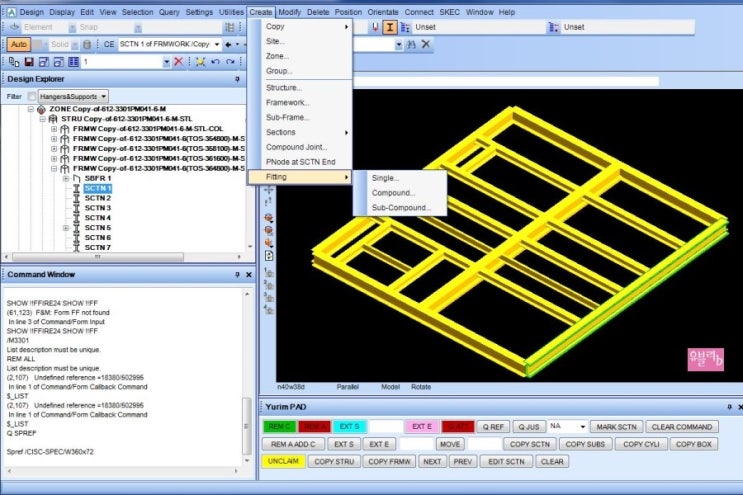This screenshot has width=743, height=495.
Task: Click the black X icon next to the binoculars
Action: tap(426, 44)
